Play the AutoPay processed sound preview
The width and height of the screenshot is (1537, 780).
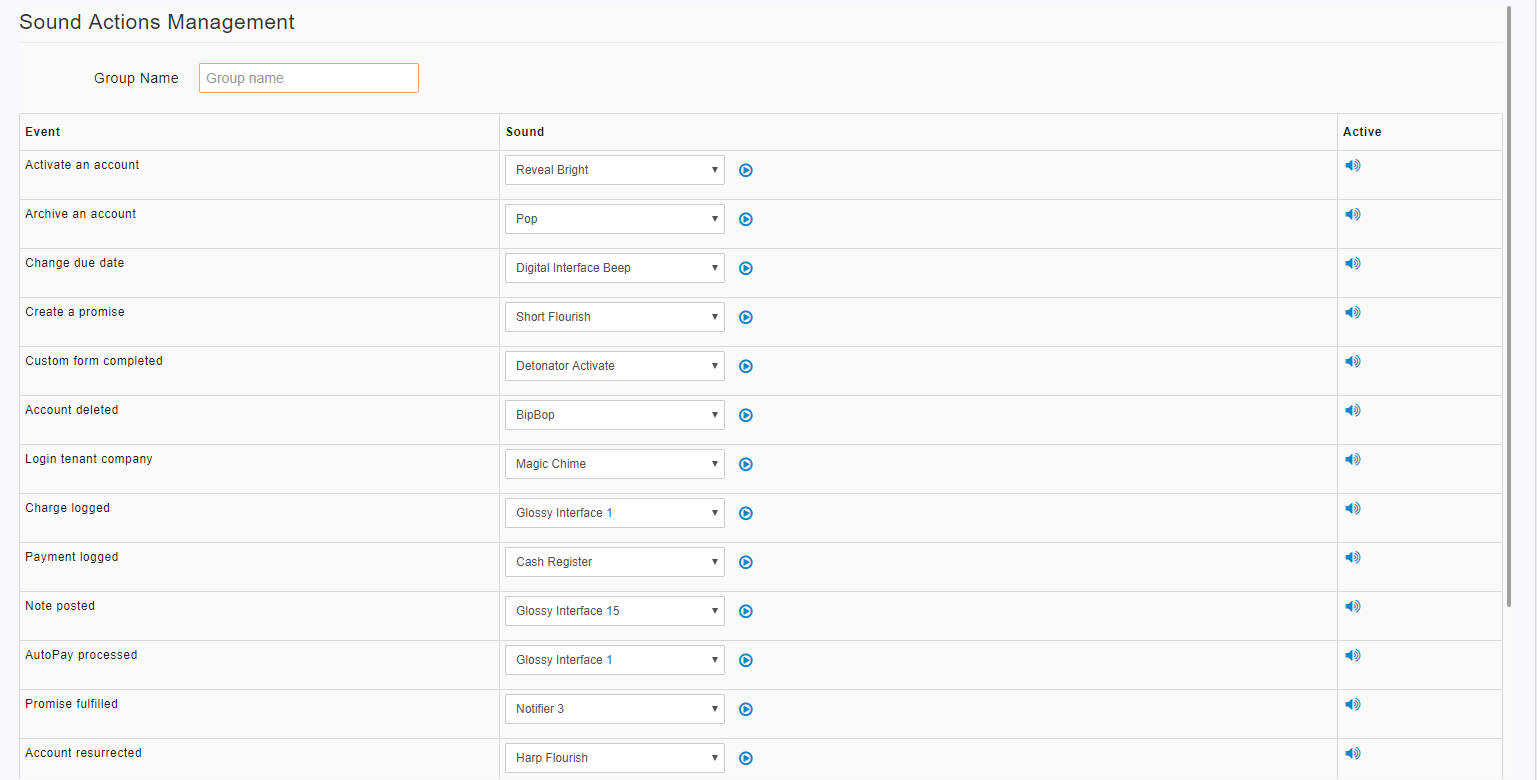746,660
